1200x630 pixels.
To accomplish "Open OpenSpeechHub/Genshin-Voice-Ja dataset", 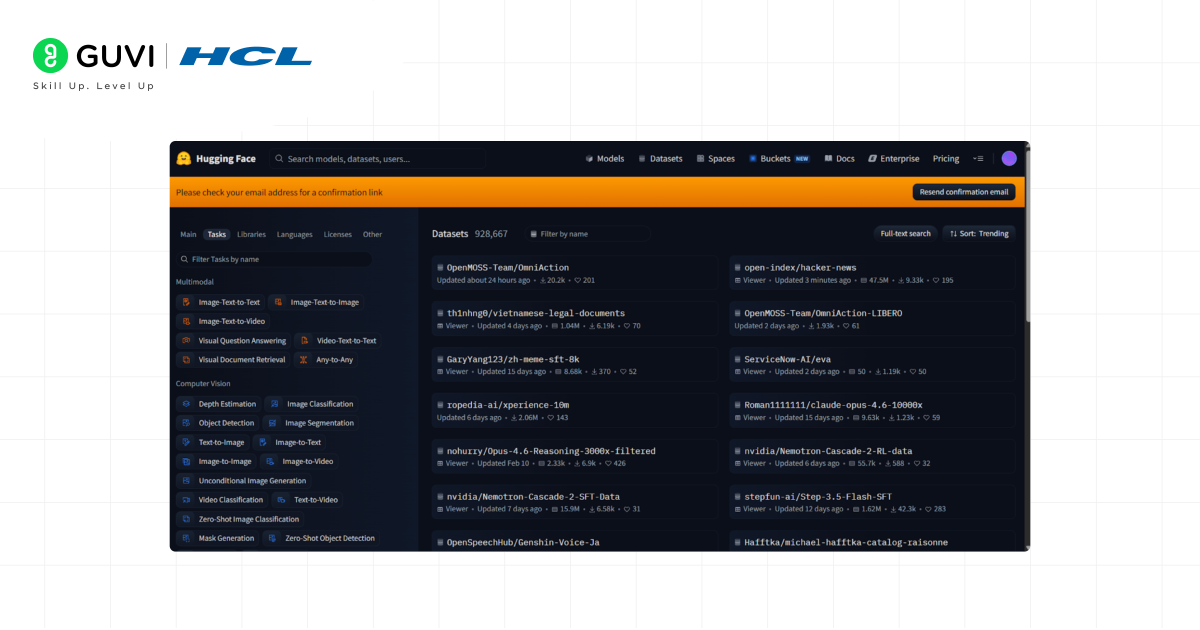I will point(574,541).
